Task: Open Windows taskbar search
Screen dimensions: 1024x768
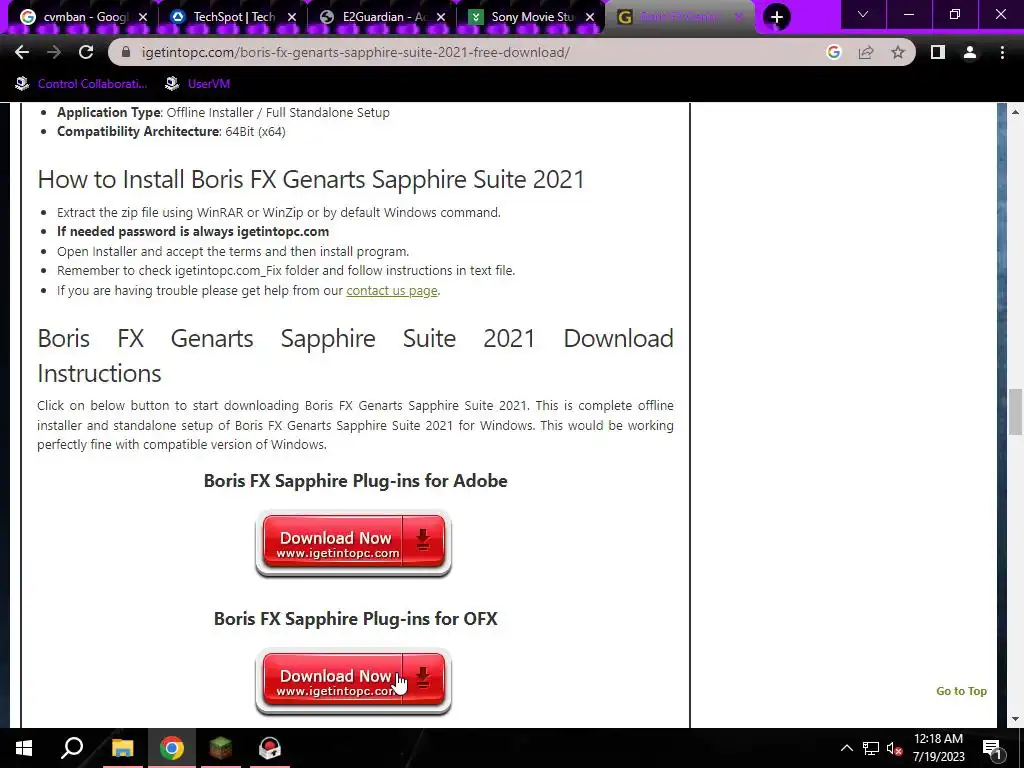Action: tap(72, 748)
